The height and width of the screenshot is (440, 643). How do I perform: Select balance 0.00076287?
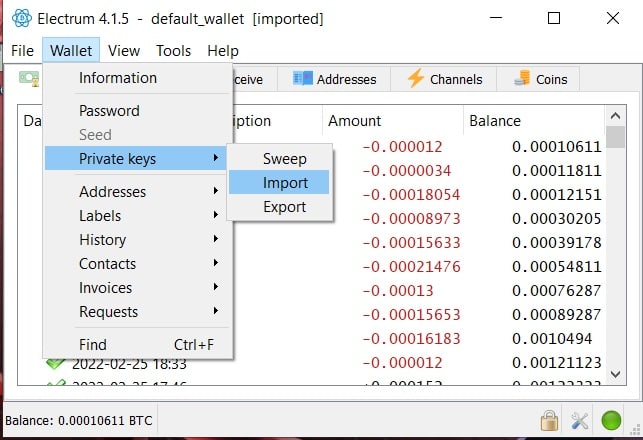[556, 291]
